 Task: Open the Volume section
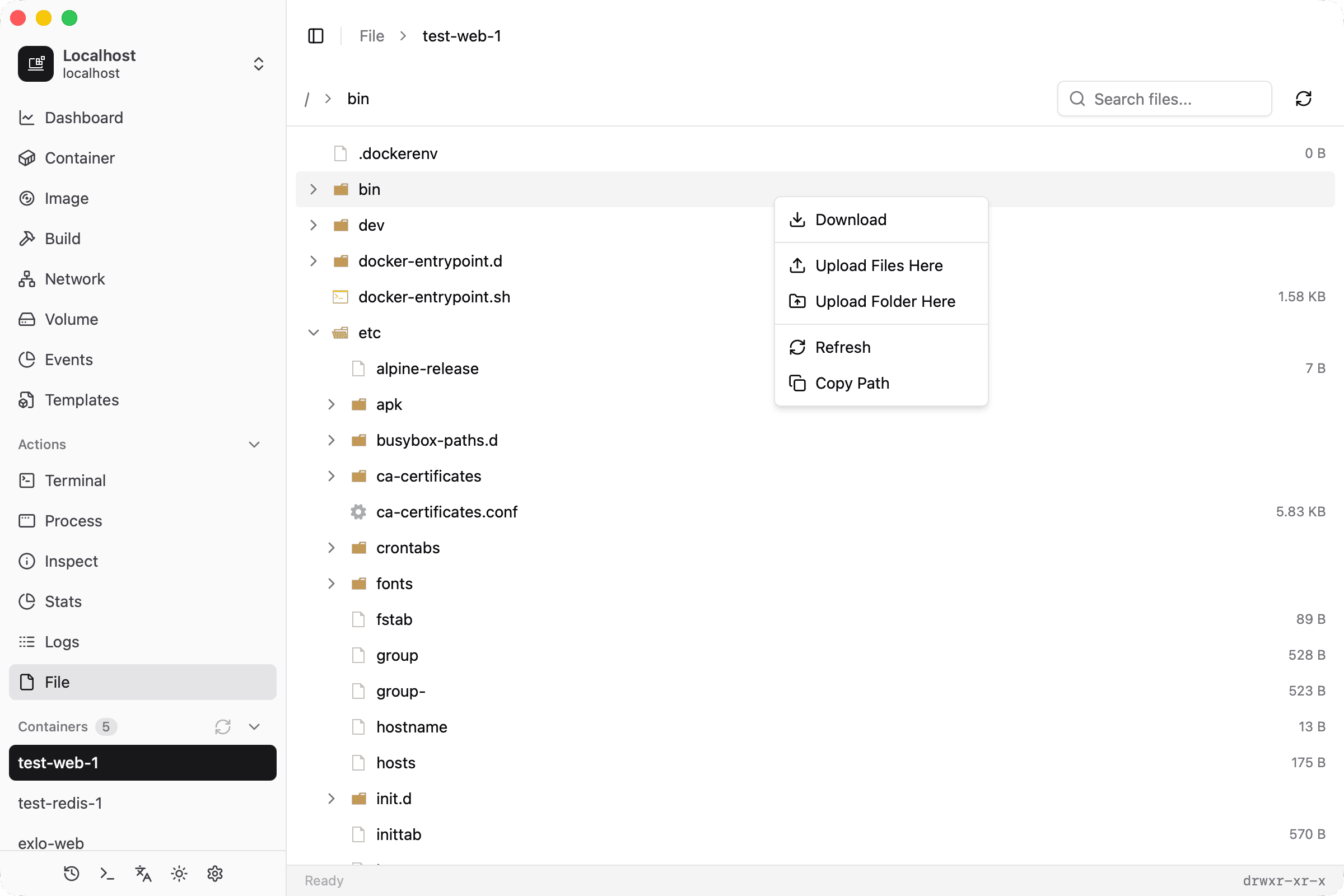(x=71, y=319)
